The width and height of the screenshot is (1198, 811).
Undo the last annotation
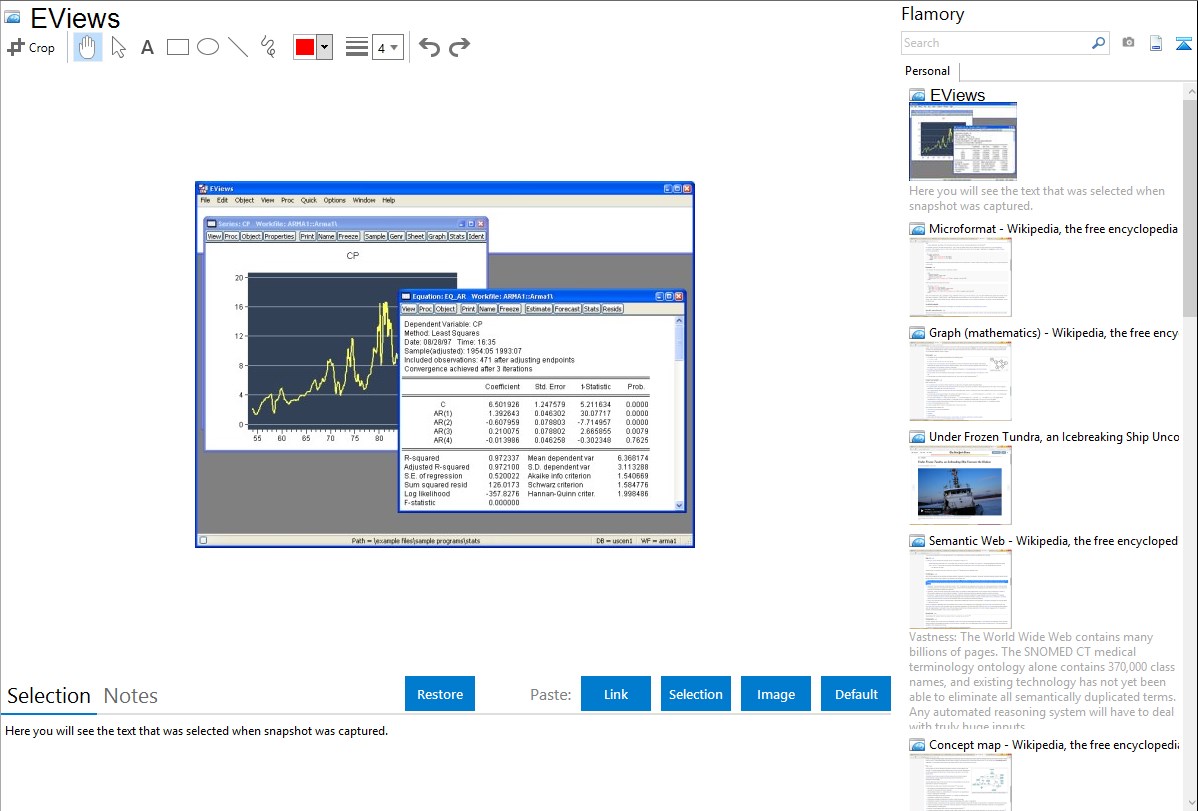pos(429,47)
